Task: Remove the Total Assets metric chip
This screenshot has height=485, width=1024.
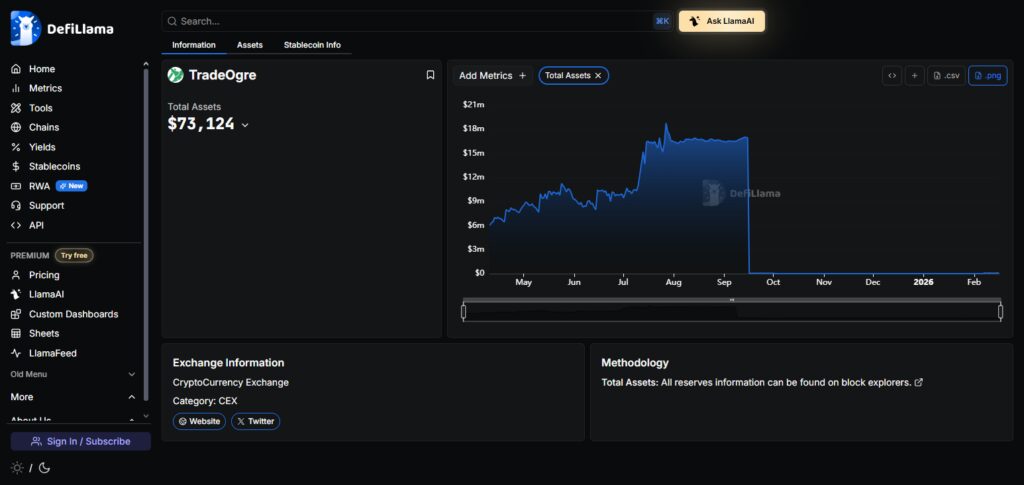Action: [x=598, y=76]
